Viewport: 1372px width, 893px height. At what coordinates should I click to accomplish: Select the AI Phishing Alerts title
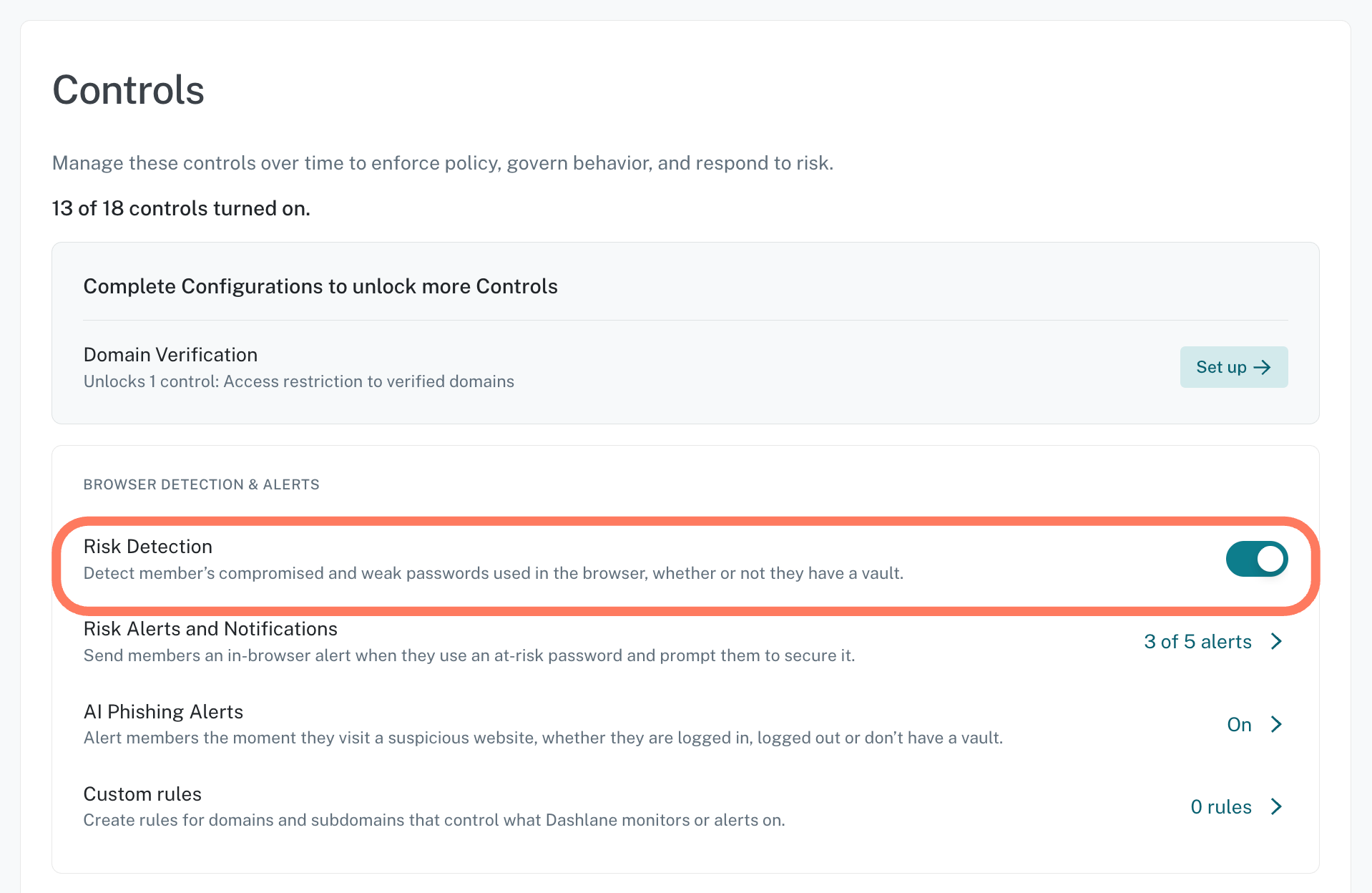coord(163,711)
